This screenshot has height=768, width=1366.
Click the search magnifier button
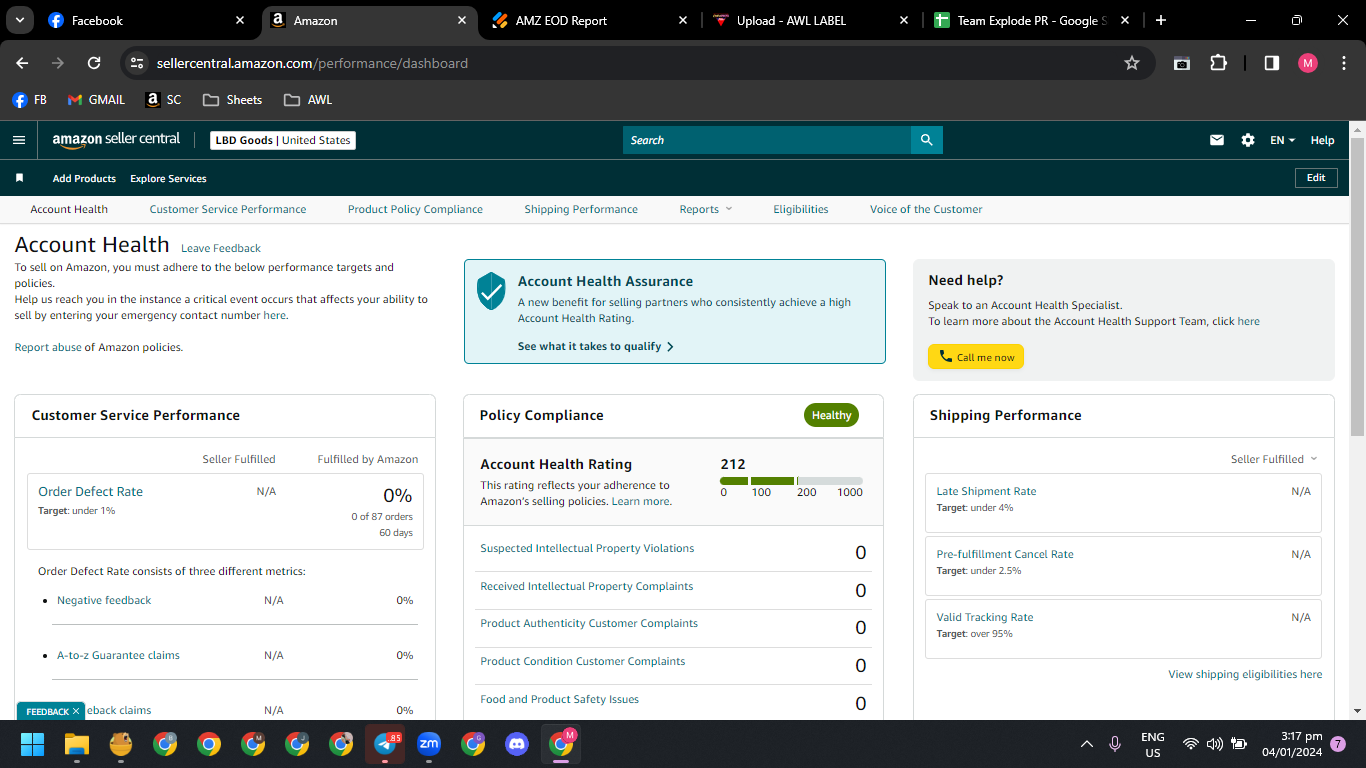coord(927,140)
